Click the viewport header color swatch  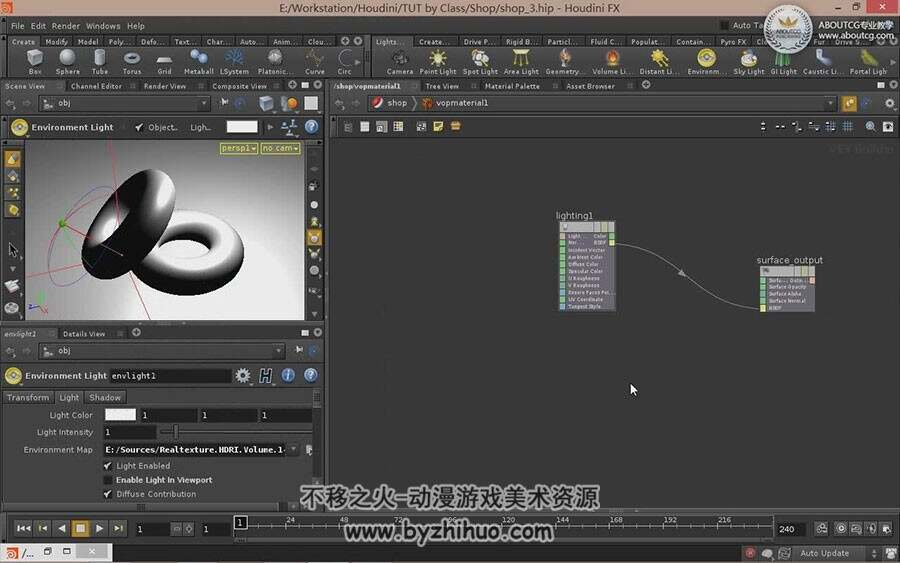(x=242, y=127)
